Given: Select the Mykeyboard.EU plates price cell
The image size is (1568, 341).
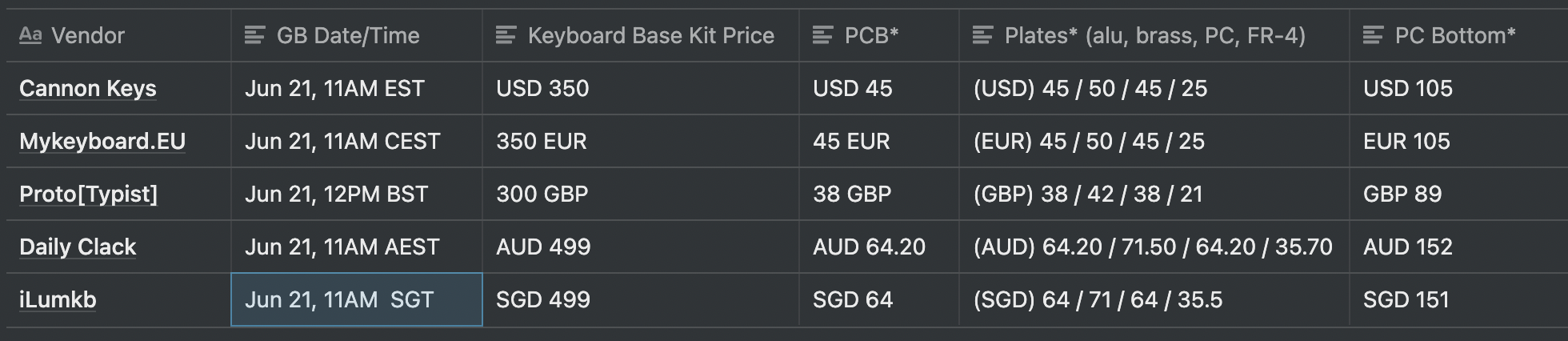Looking at the screenshot, I should coord(1153,141).
